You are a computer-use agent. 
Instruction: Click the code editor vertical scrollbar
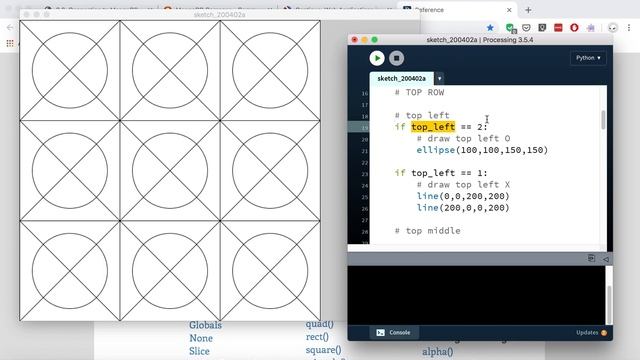tap(603, 120)
